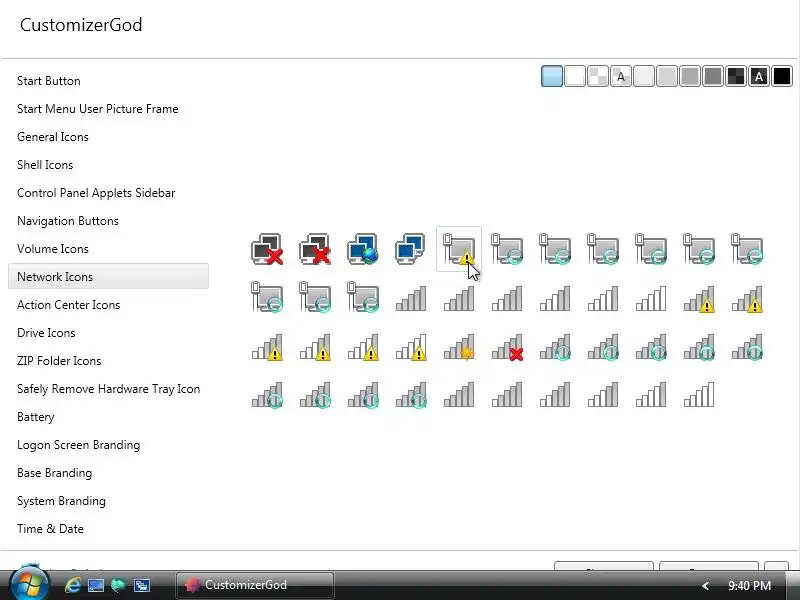This screenshot has width=800, height=600.
Task: Click CustomizerGod taskbar button
Action: (255, 585)
